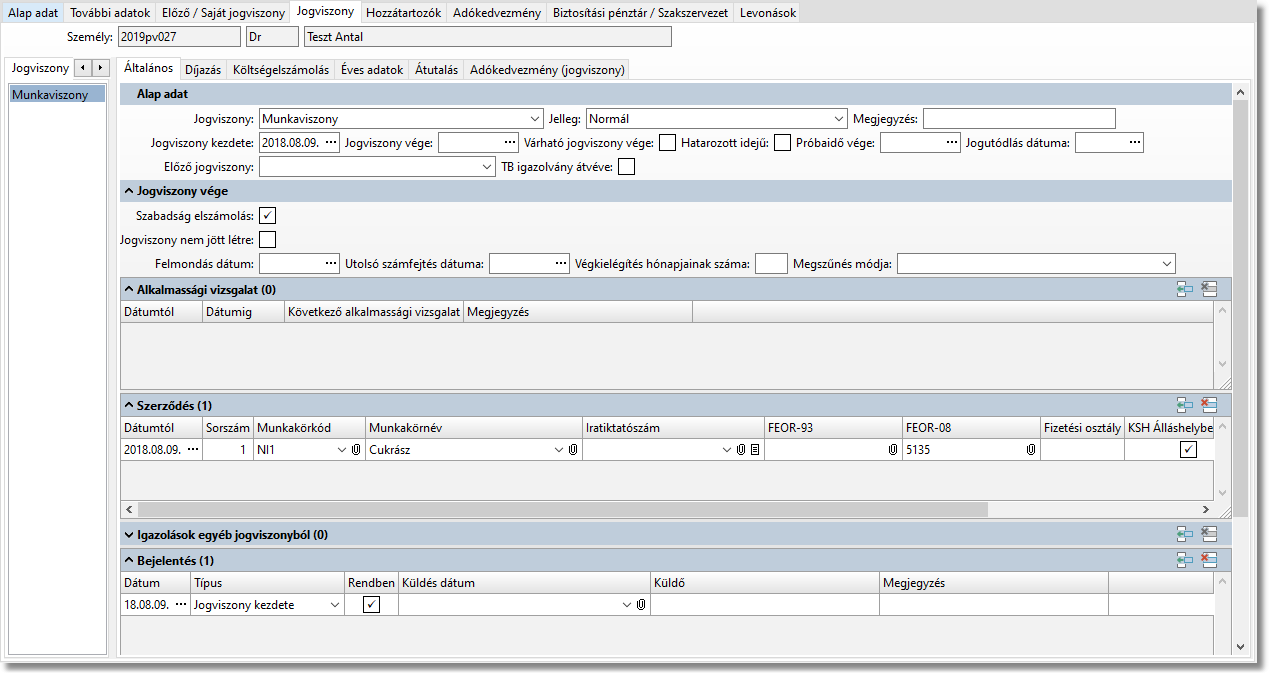
Task: Click paperclip icon in FEOR-08 cell 5135
Action: point(1030,450)
